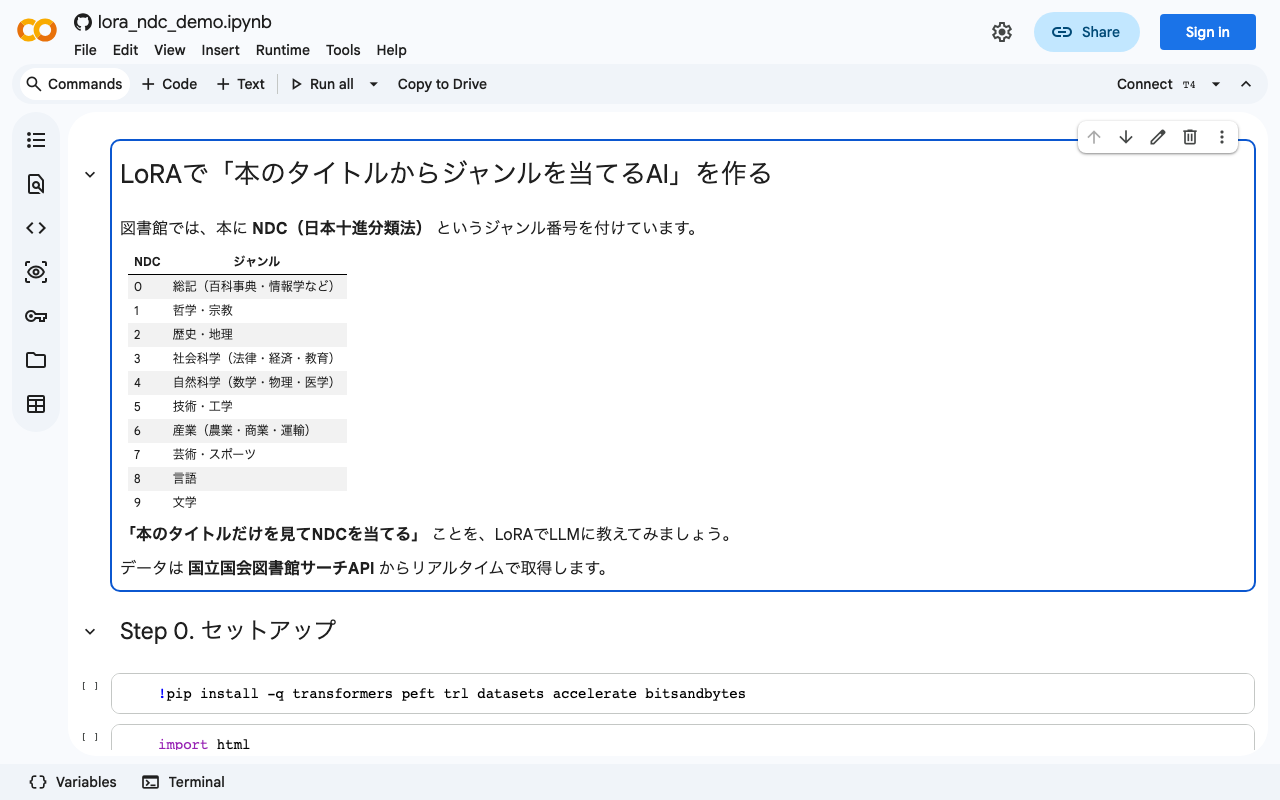Open the Connect runtime dropdown arrow
Screen dimensions: 1280x800
[1216, 84]
